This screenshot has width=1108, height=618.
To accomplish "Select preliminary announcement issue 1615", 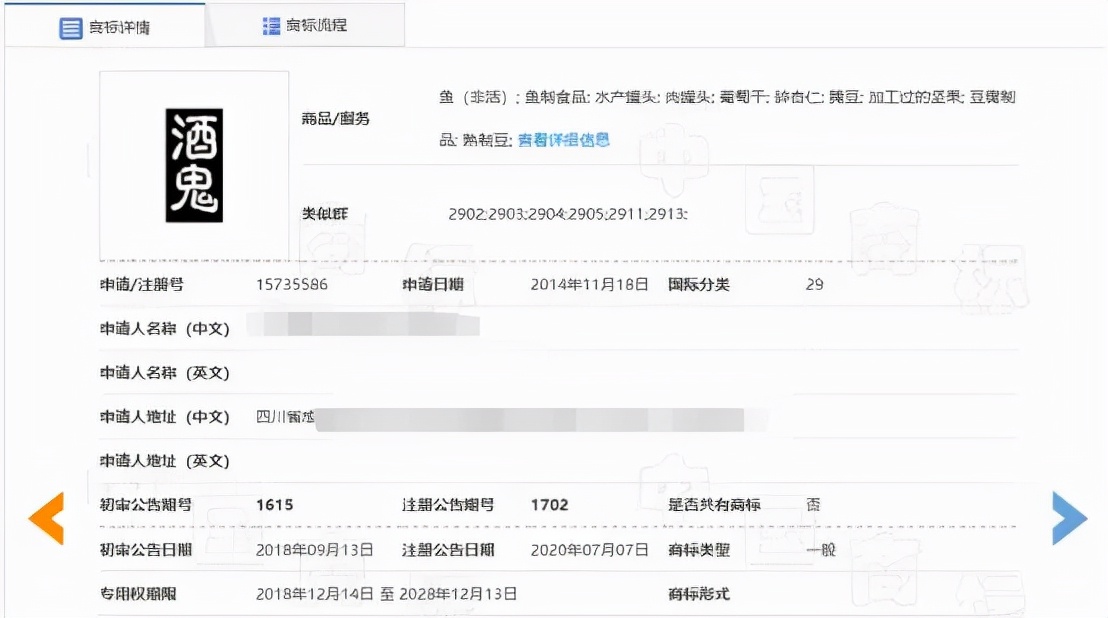I will coord(275,505).
